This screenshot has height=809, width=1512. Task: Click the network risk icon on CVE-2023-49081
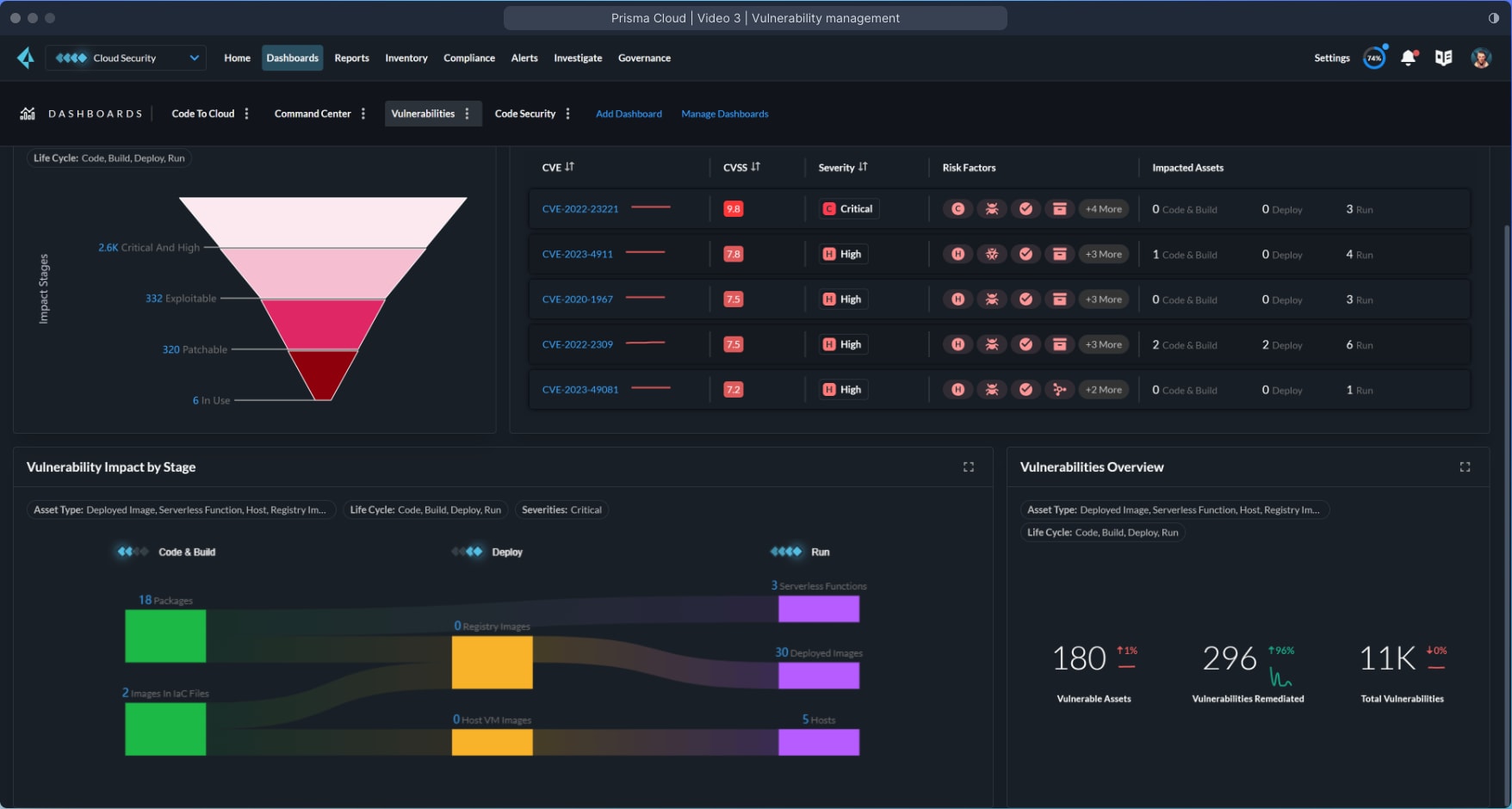click(x=1060, y=389)
